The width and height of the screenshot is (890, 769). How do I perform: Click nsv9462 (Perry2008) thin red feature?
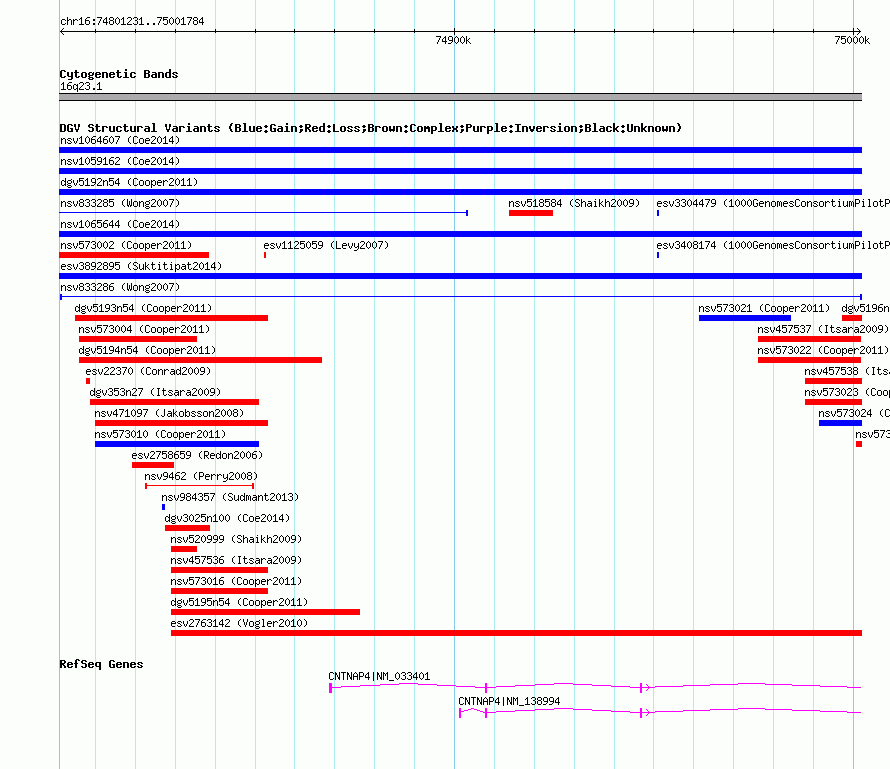(x=199, y=486)
